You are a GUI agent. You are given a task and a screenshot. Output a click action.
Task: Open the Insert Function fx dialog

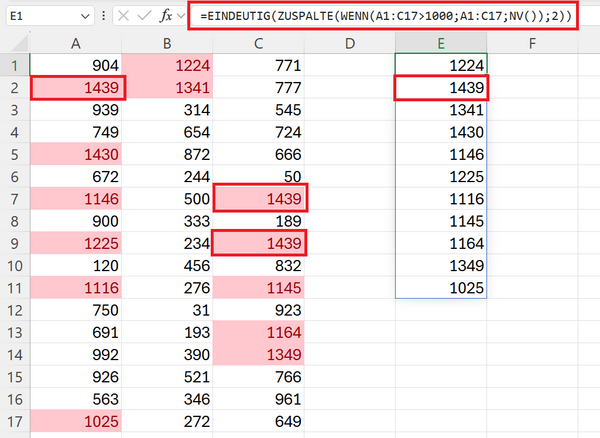pos(171,16)
